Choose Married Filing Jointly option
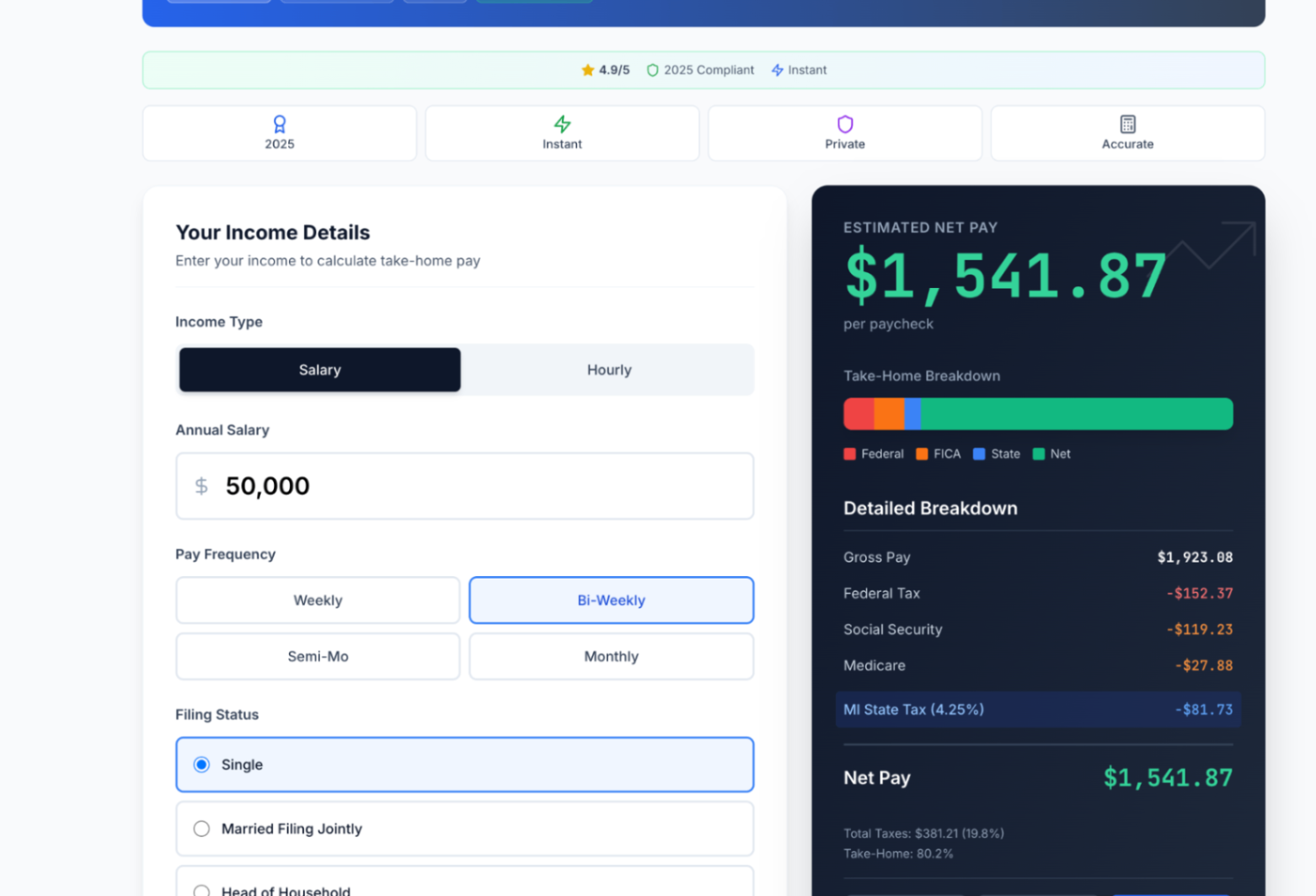Image resolution: width=1316 pixels, height=896 pixels. pos(201,829)
